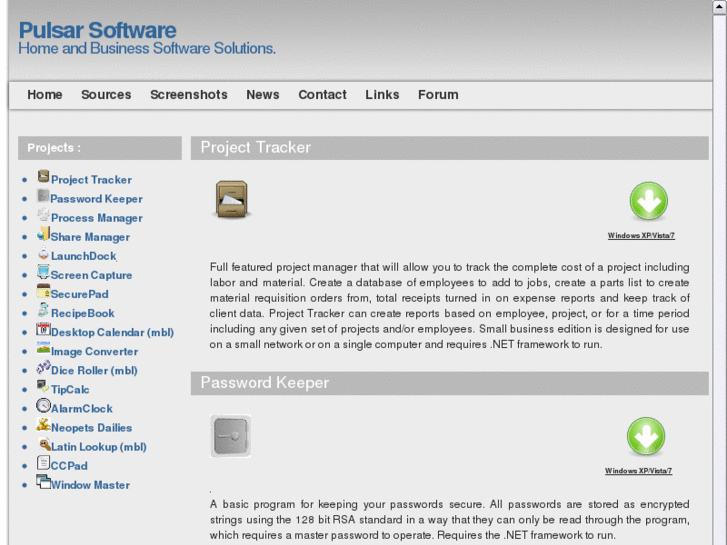Open the Contact page
Viewport: 727px width, 545px height.
[x=322, y=95]
